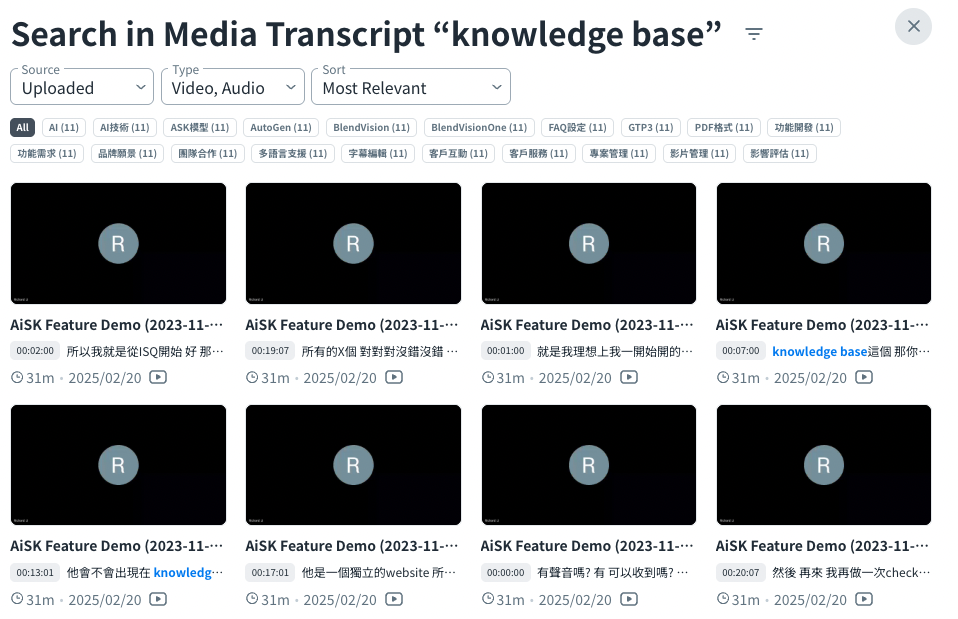The width and height of the screenshot is (958, 619).
Task: Click the video icon under the 00:07:00 result
Action: pyautogui.click(x=864, y=377)
